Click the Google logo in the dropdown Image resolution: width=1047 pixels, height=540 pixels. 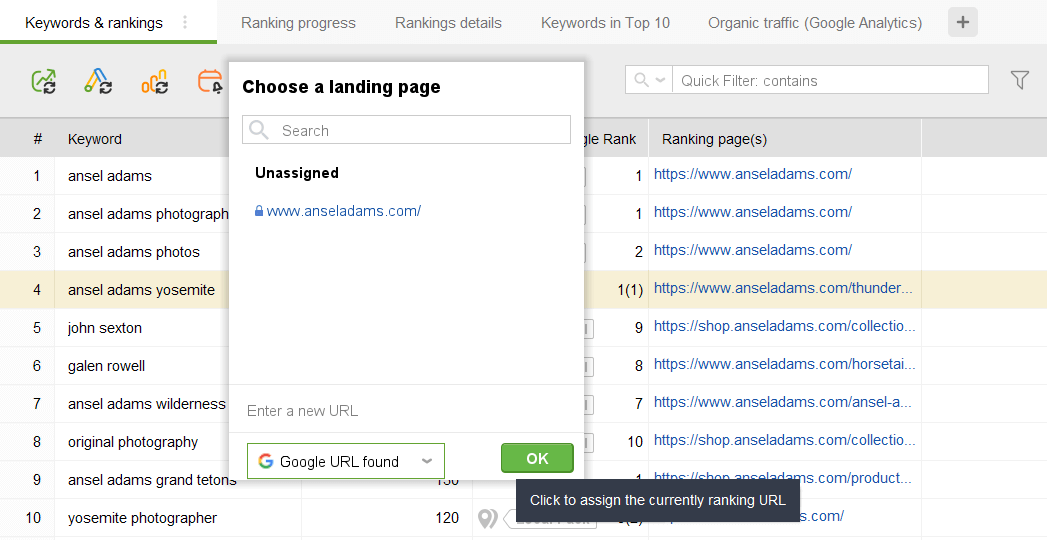pyautogui.click(x=266, y=461)
